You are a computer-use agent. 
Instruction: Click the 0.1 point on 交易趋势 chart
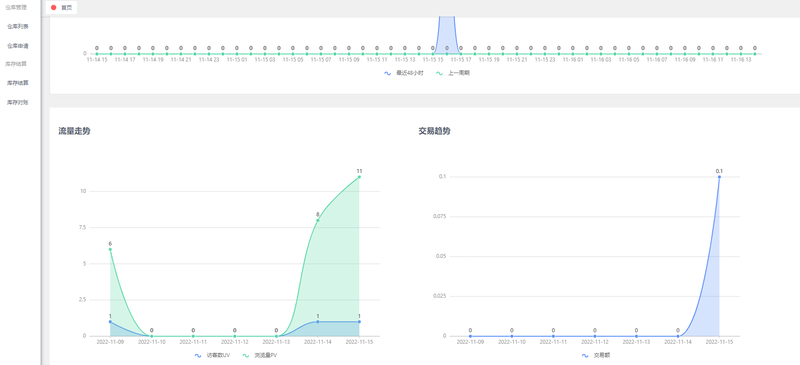(x=719, y=177)
